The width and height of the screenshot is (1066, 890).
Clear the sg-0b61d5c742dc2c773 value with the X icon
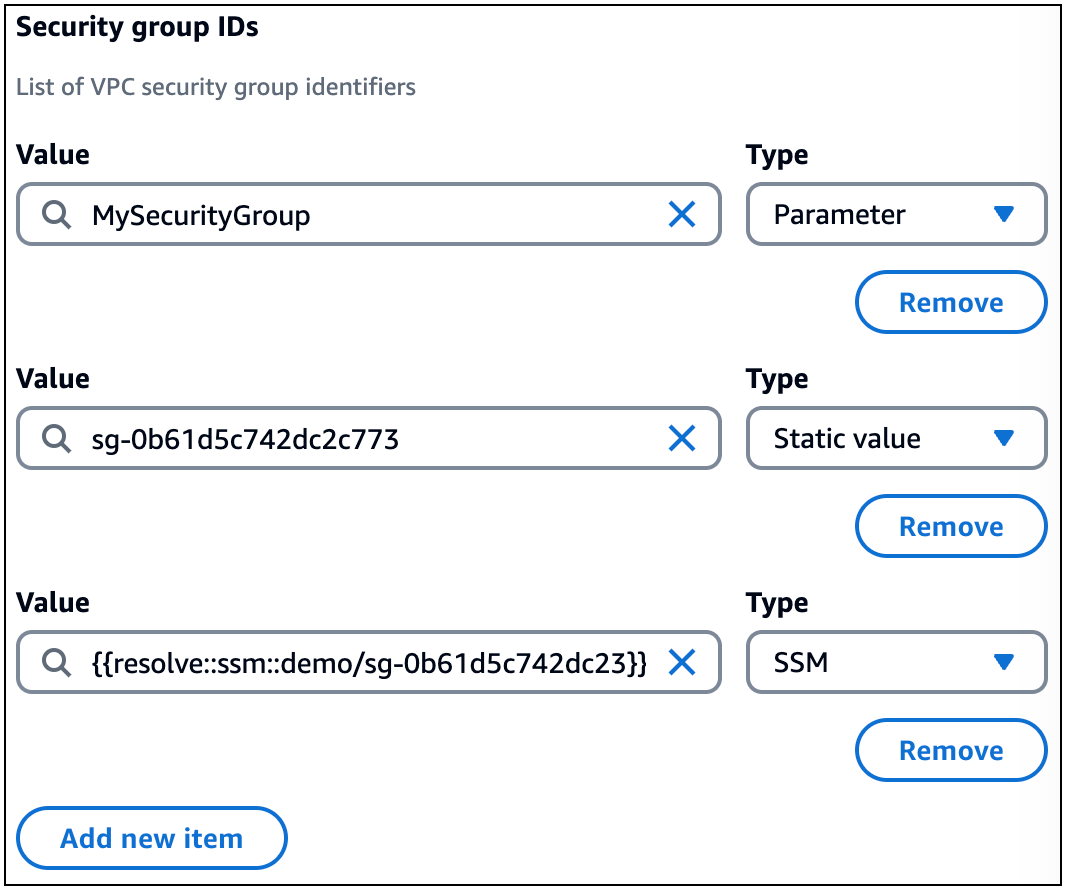click(683, 438)
